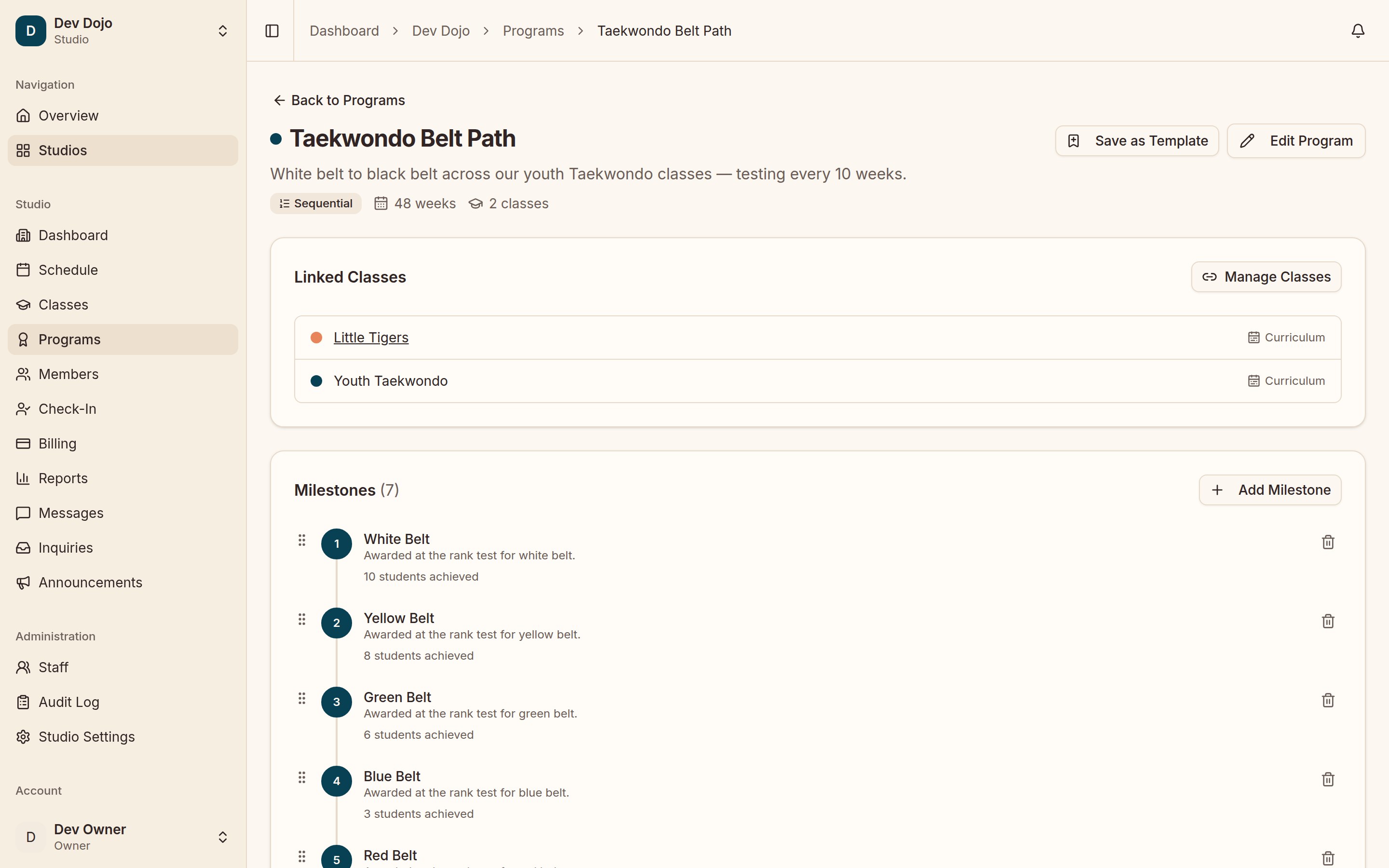Click milestone number 1 badge
Screen dimensions: 1389x868
click(x=336, y=543)
